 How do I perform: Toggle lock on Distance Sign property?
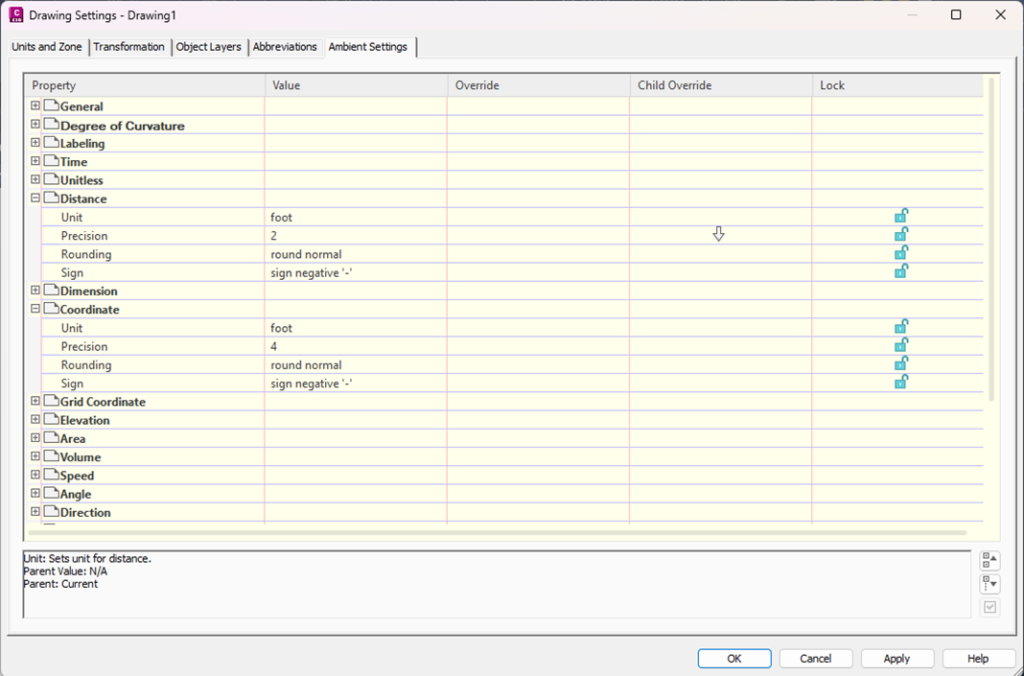(x=902, y=271)
